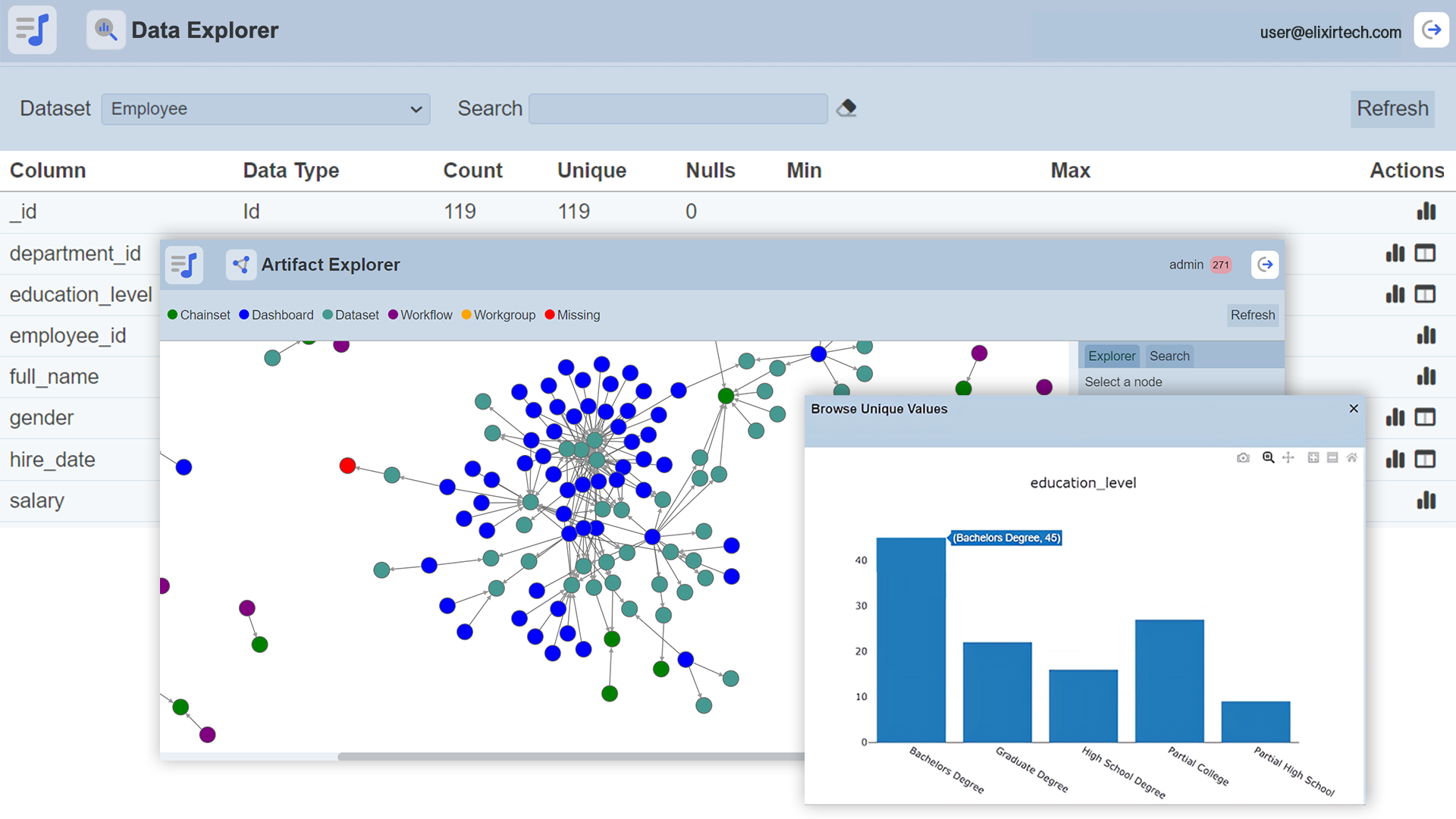Close the Browse Unique Values dialog

coord(1354,409)
